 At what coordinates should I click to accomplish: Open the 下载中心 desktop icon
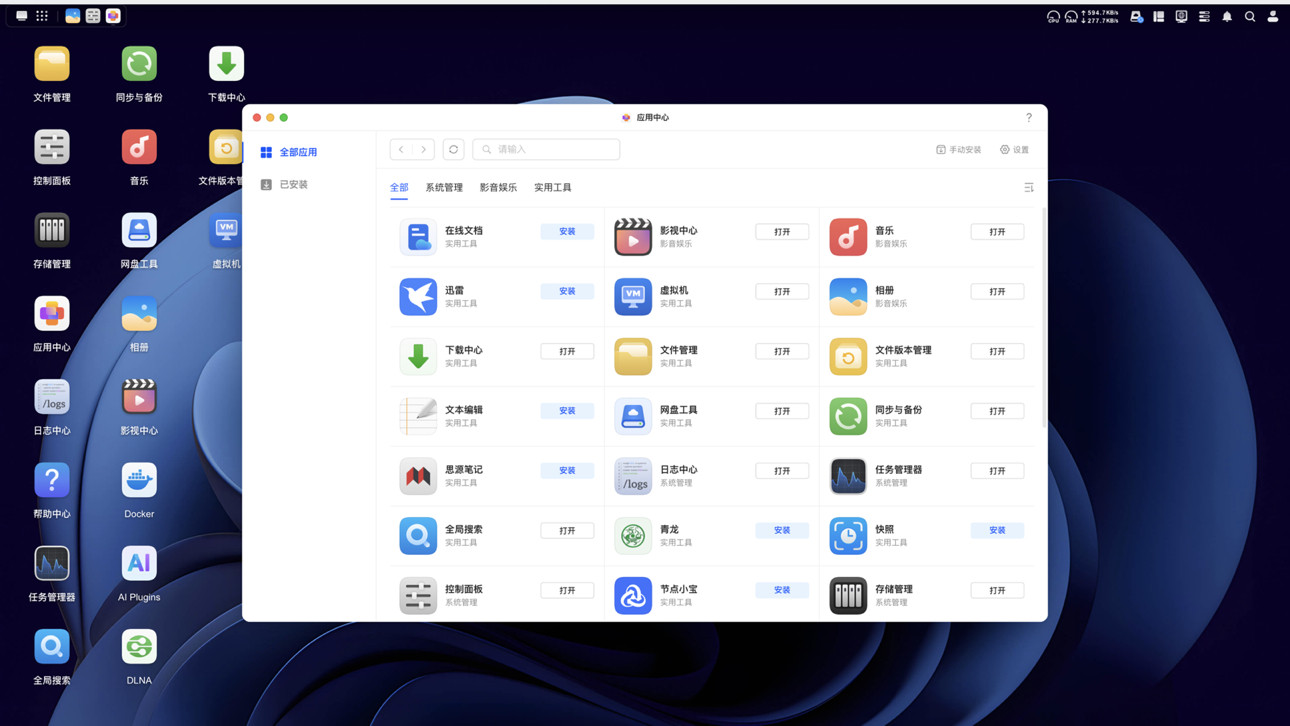226,64
